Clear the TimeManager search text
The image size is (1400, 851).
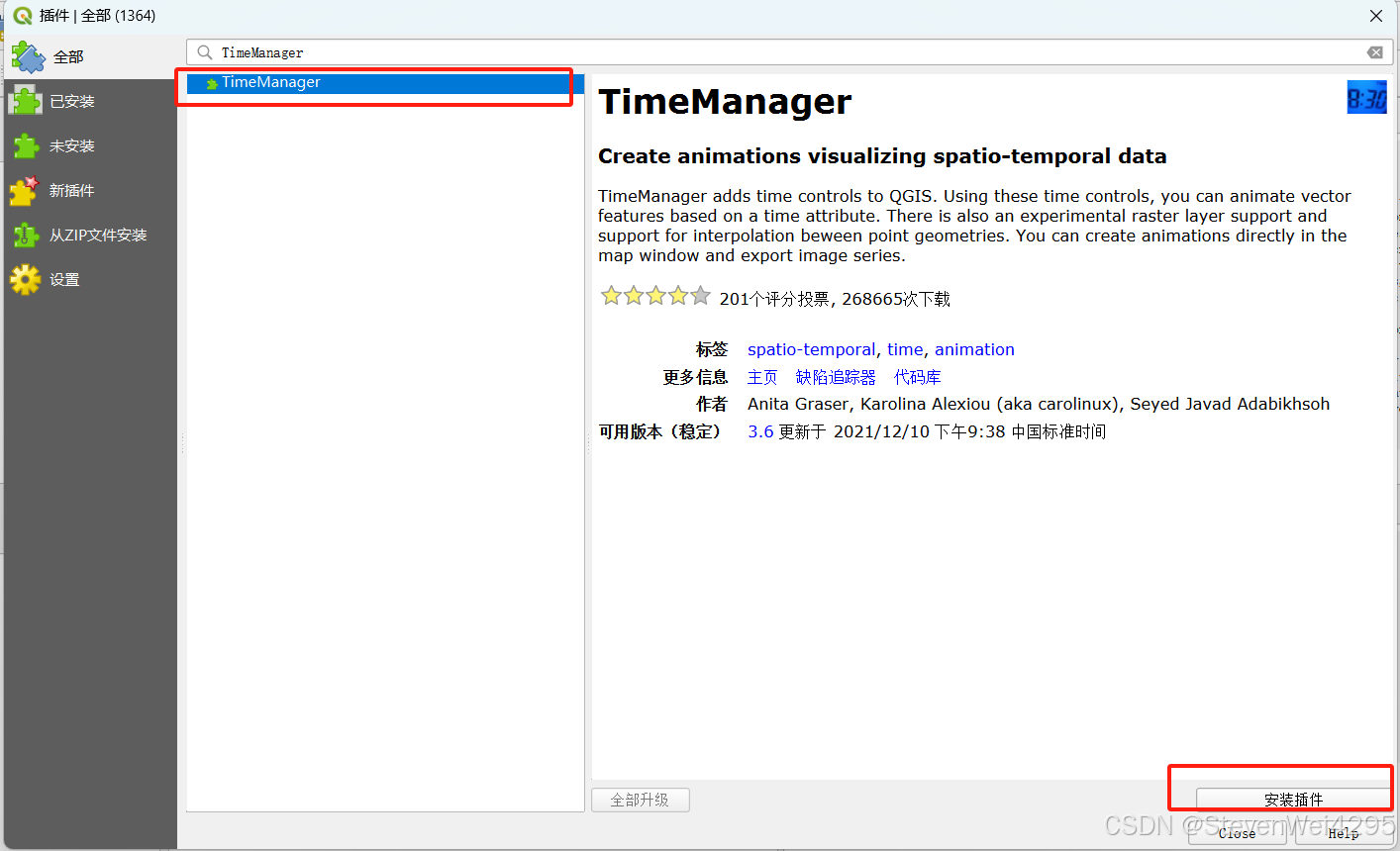1375,52
